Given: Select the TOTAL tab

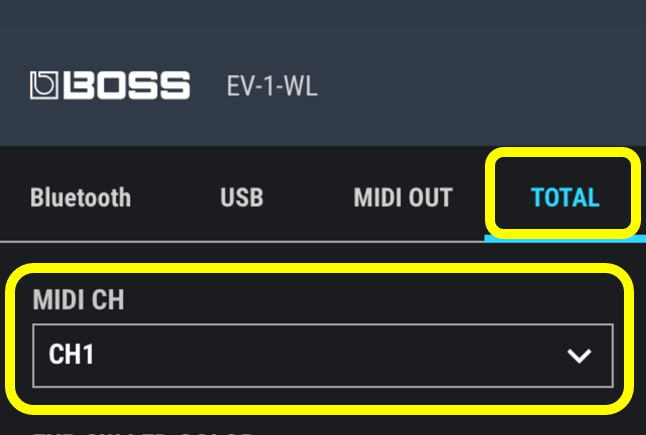Looking at the screenshot, I should 564,197.
